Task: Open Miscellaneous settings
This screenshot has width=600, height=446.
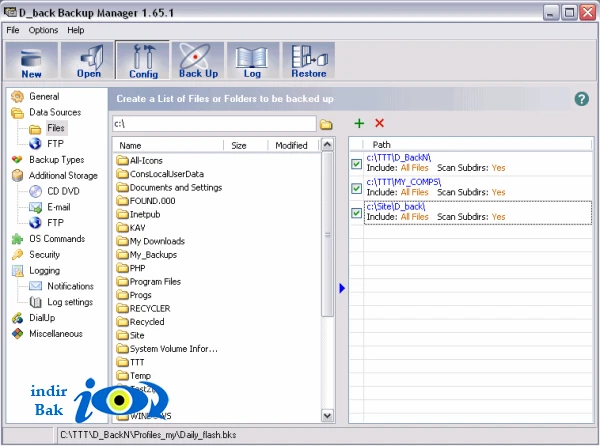Action: click(x=56, y=334)
